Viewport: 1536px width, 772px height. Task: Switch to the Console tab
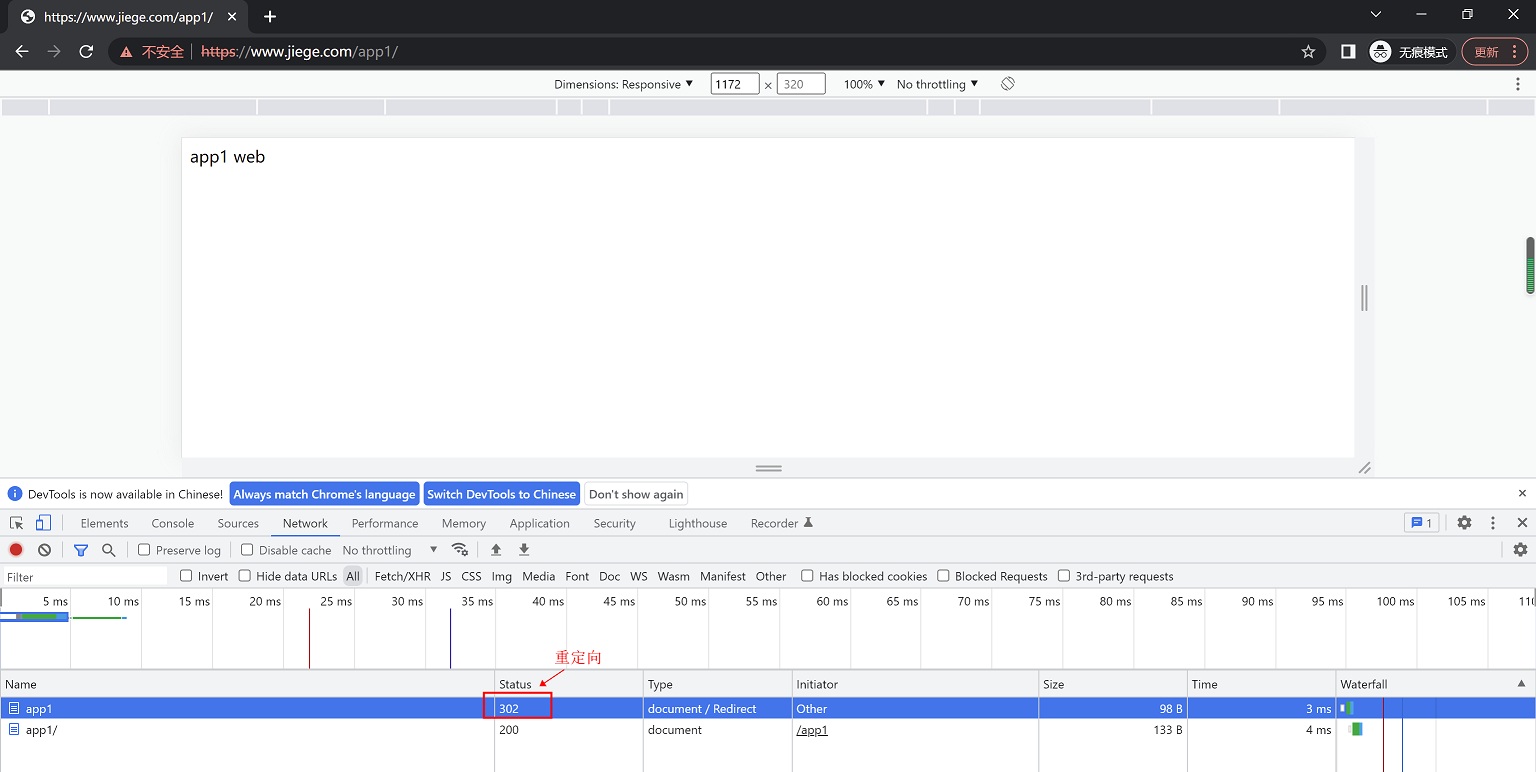[x=173, y=523]
